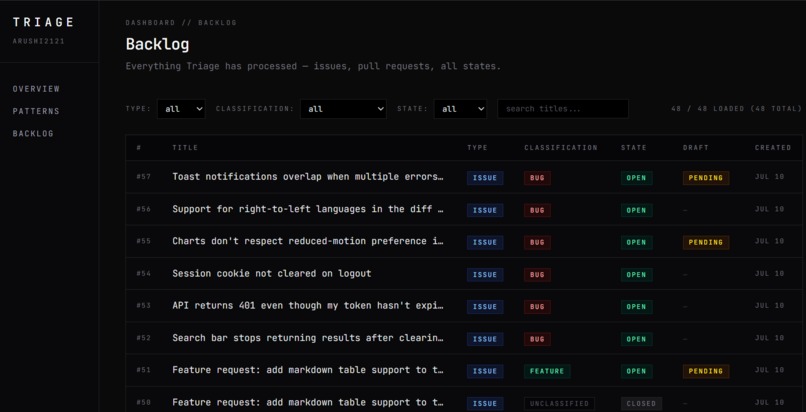The height and width of the screenshot is (412, 806).
Task: Click the PENDING badge on row #51
Action: click(706, 371)
